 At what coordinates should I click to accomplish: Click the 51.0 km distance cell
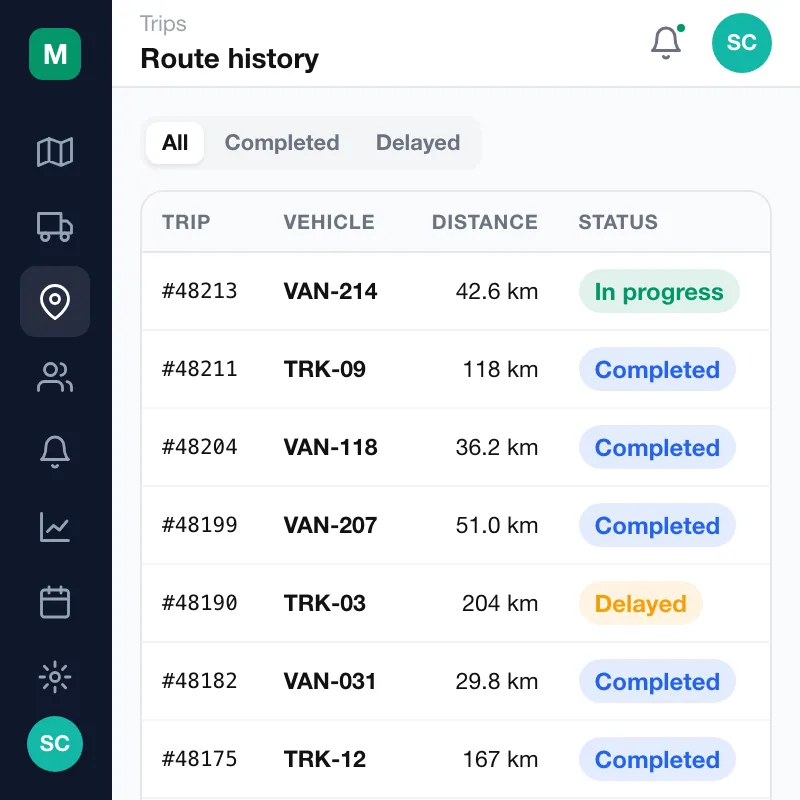497,526
